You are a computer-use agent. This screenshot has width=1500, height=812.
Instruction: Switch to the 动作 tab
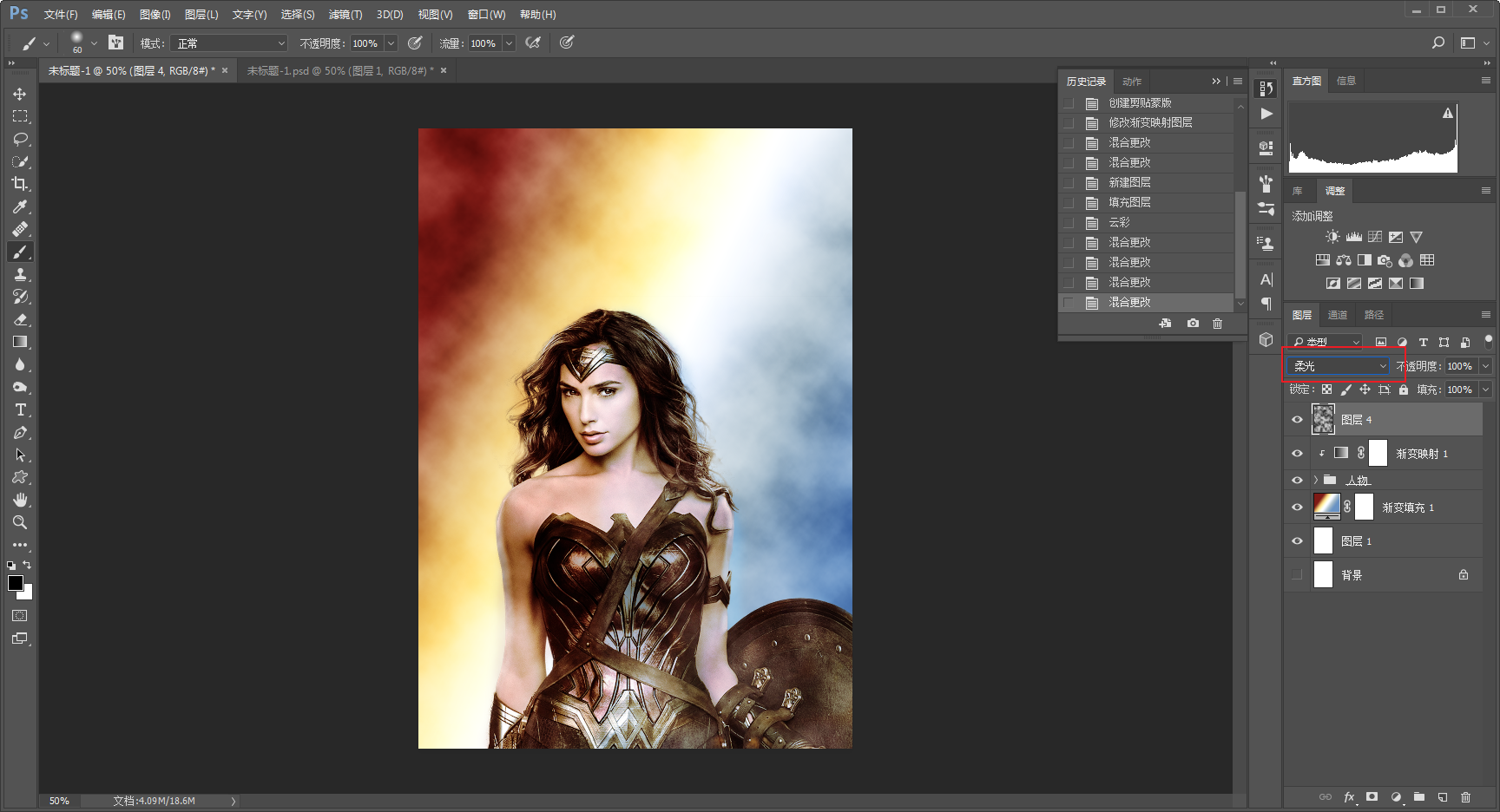(x=1132, y=82)
